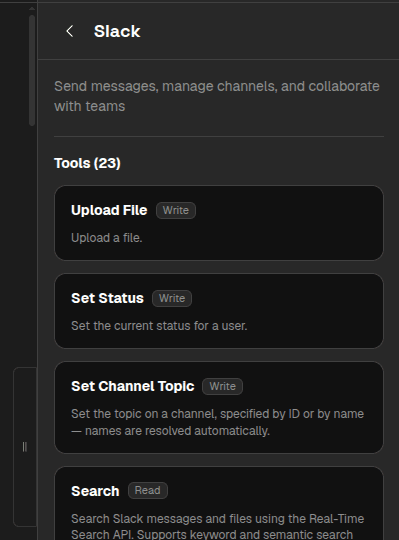
Task: Click the Write badge next to Upload File
Action: [x=176, y=210]
